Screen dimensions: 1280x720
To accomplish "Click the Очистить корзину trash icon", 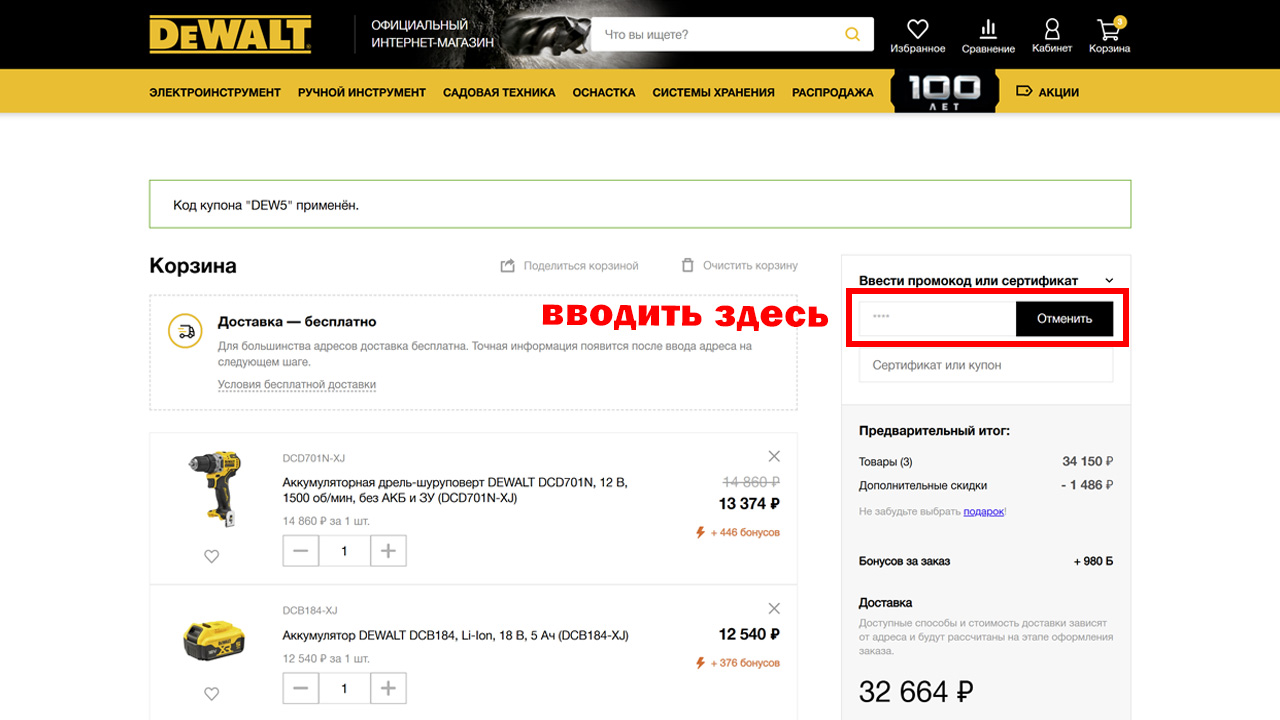I will click(x=688, y=265).
